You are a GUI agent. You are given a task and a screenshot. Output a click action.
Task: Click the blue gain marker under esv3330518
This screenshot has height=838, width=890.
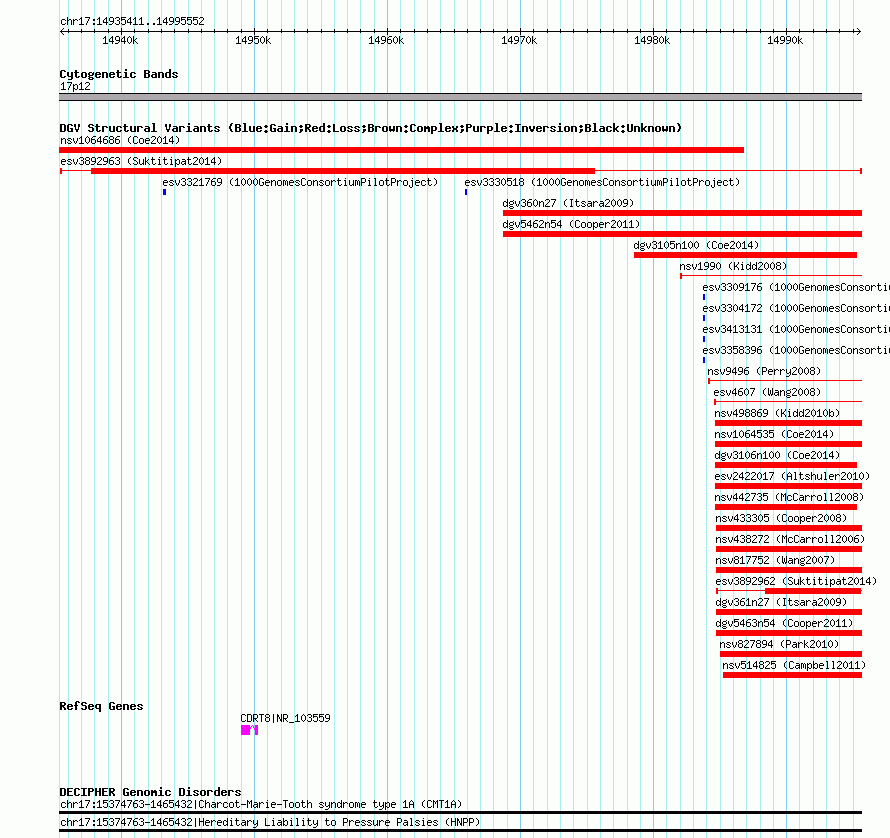[x=466, y=192]
